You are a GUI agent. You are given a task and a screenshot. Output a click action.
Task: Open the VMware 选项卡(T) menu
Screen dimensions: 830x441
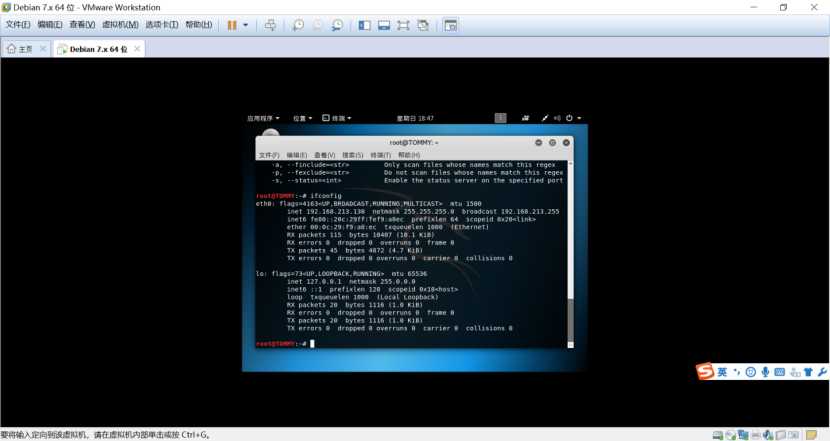[x=162, y=25]
